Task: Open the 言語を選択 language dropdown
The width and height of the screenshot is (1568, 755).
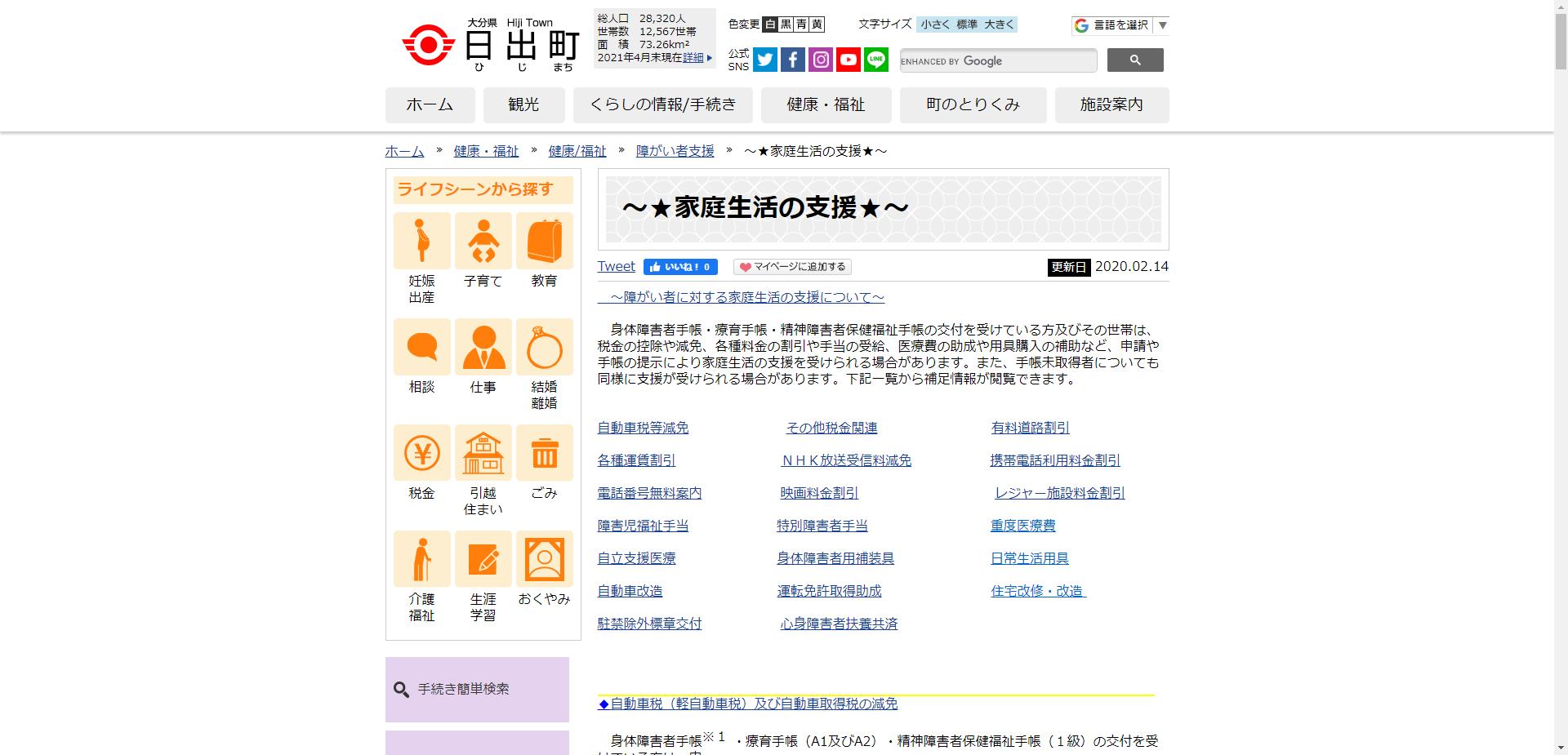Action: (1120, 25)
